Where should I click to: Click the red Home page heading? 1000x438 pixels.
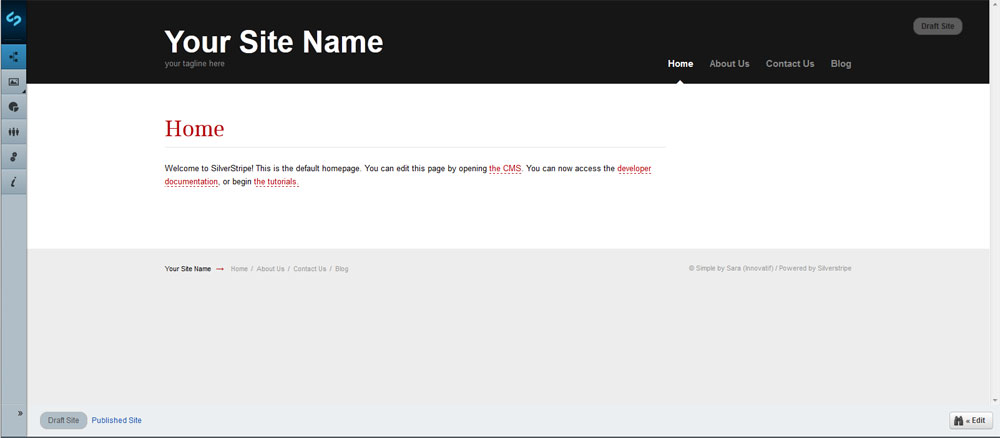point(195,129)
